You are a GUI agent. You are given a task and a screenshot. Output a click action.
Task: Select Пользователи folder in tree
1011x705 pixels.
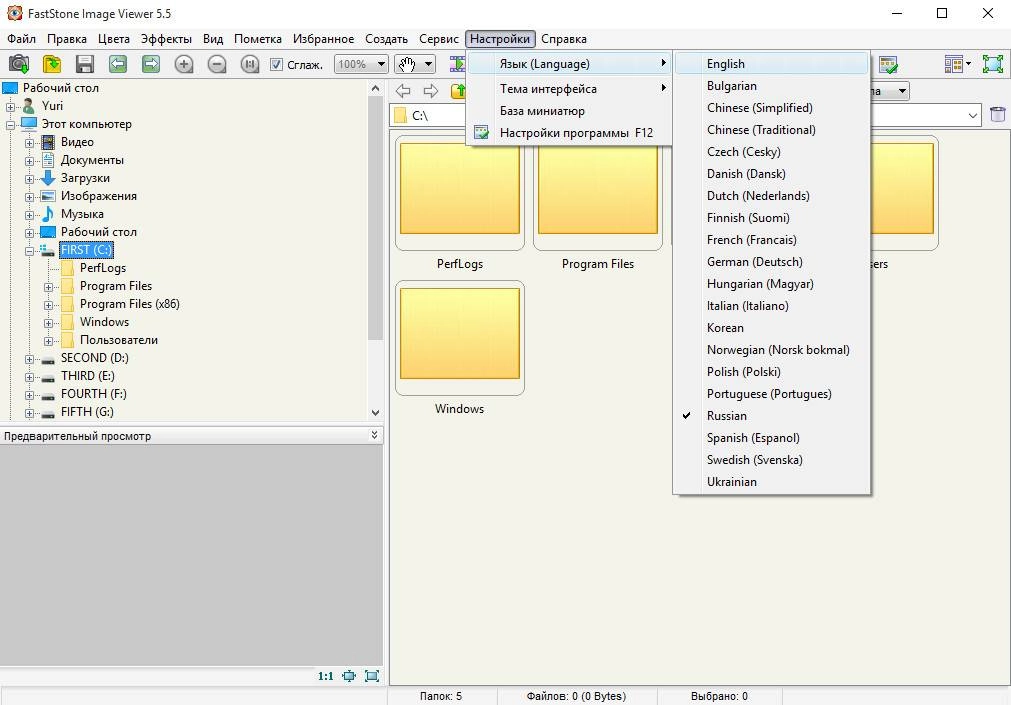coord(119,340)
